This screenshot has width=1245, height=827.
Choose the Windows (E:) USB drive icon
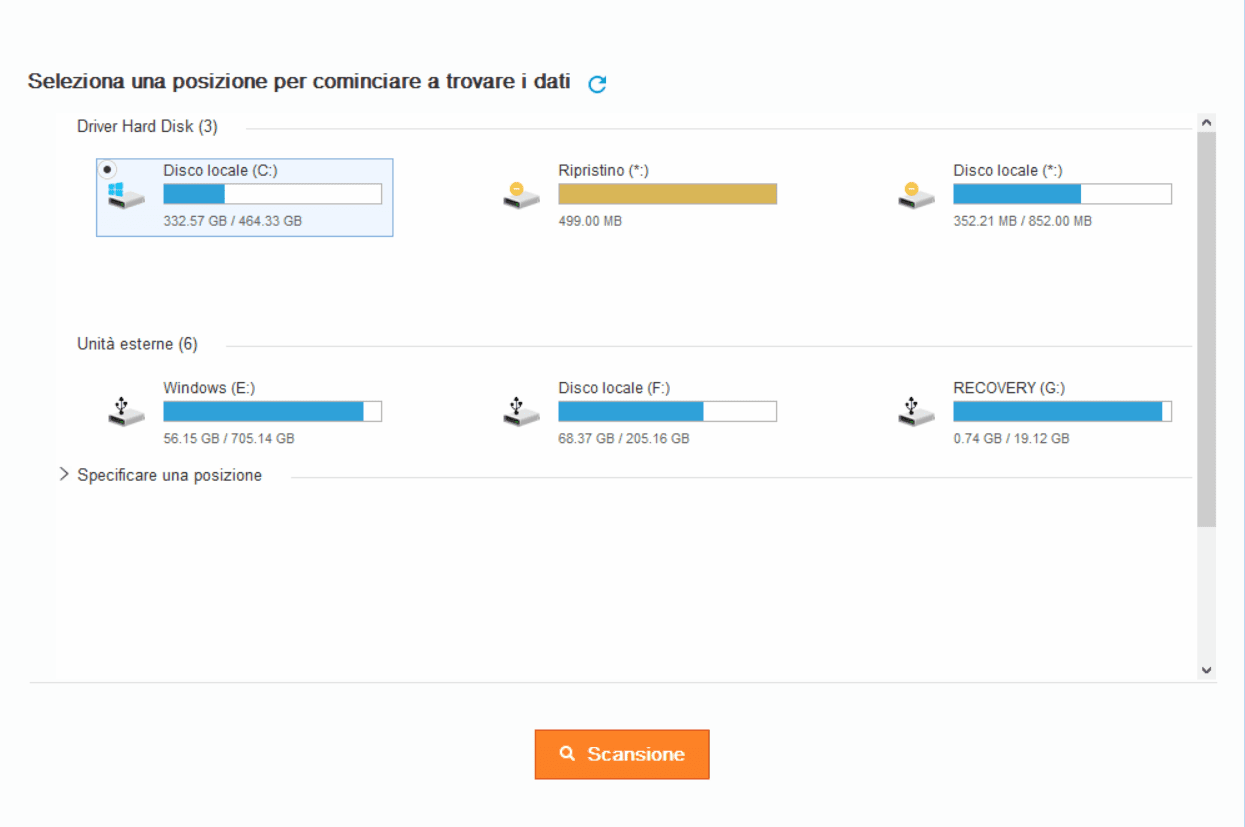click(x=126, y=412)
